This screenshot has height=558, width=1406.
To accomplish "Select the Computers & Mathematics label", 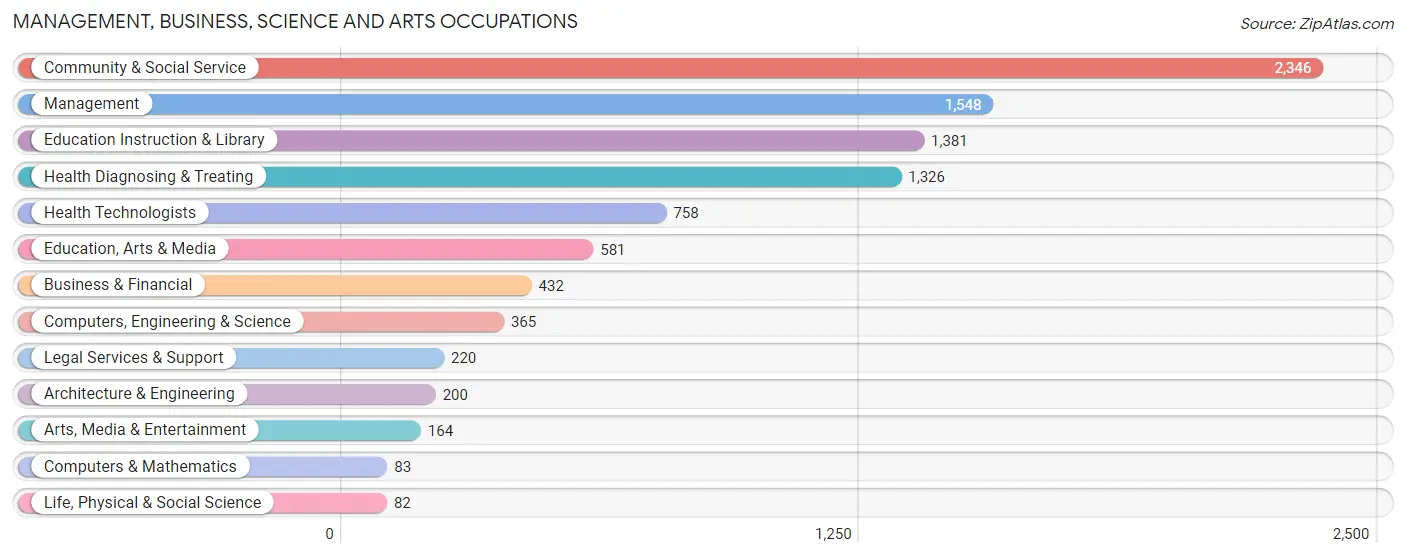I will tap(140, 467).
